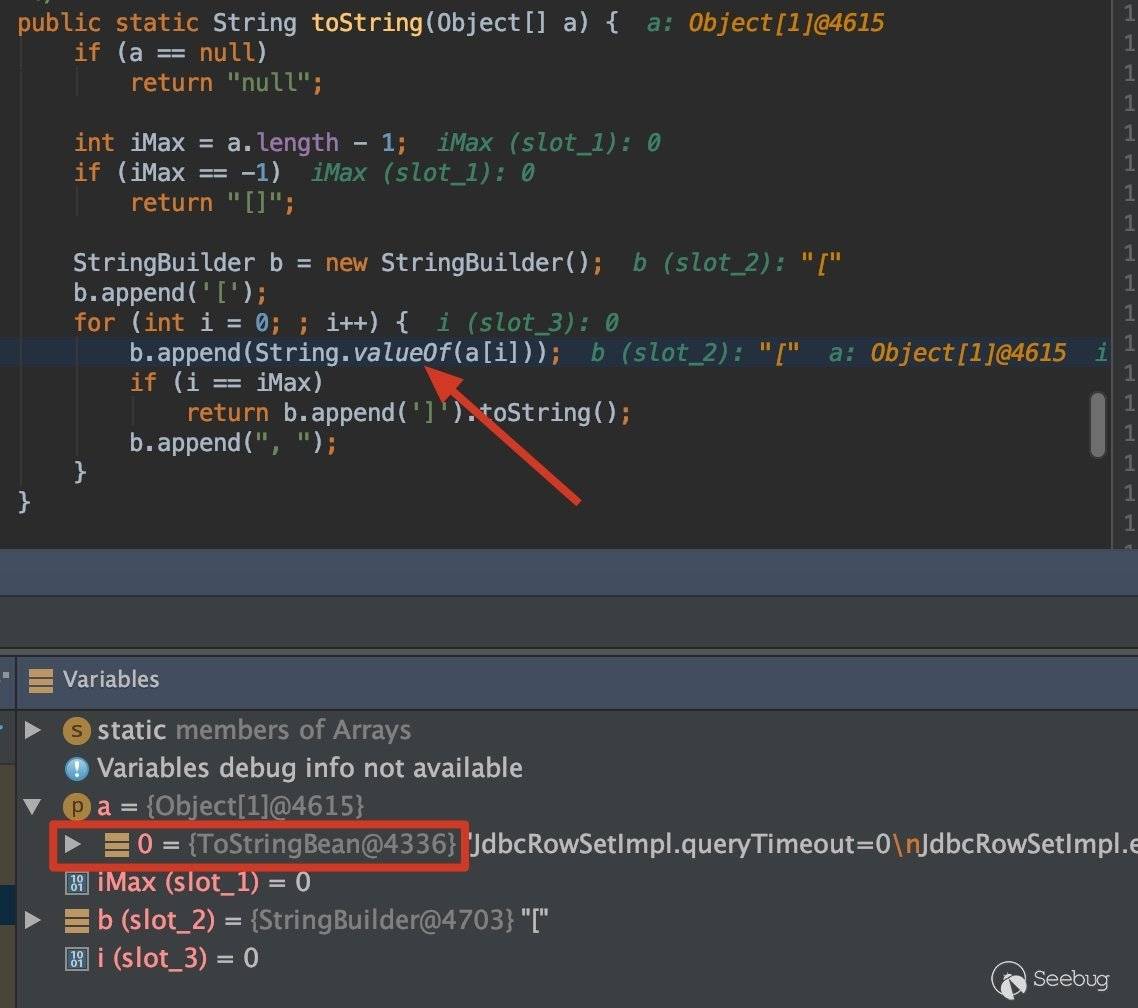
Task: Click the "return b.append(']').toString();" line
Action: pyautogui.click(x=409, y=413)
